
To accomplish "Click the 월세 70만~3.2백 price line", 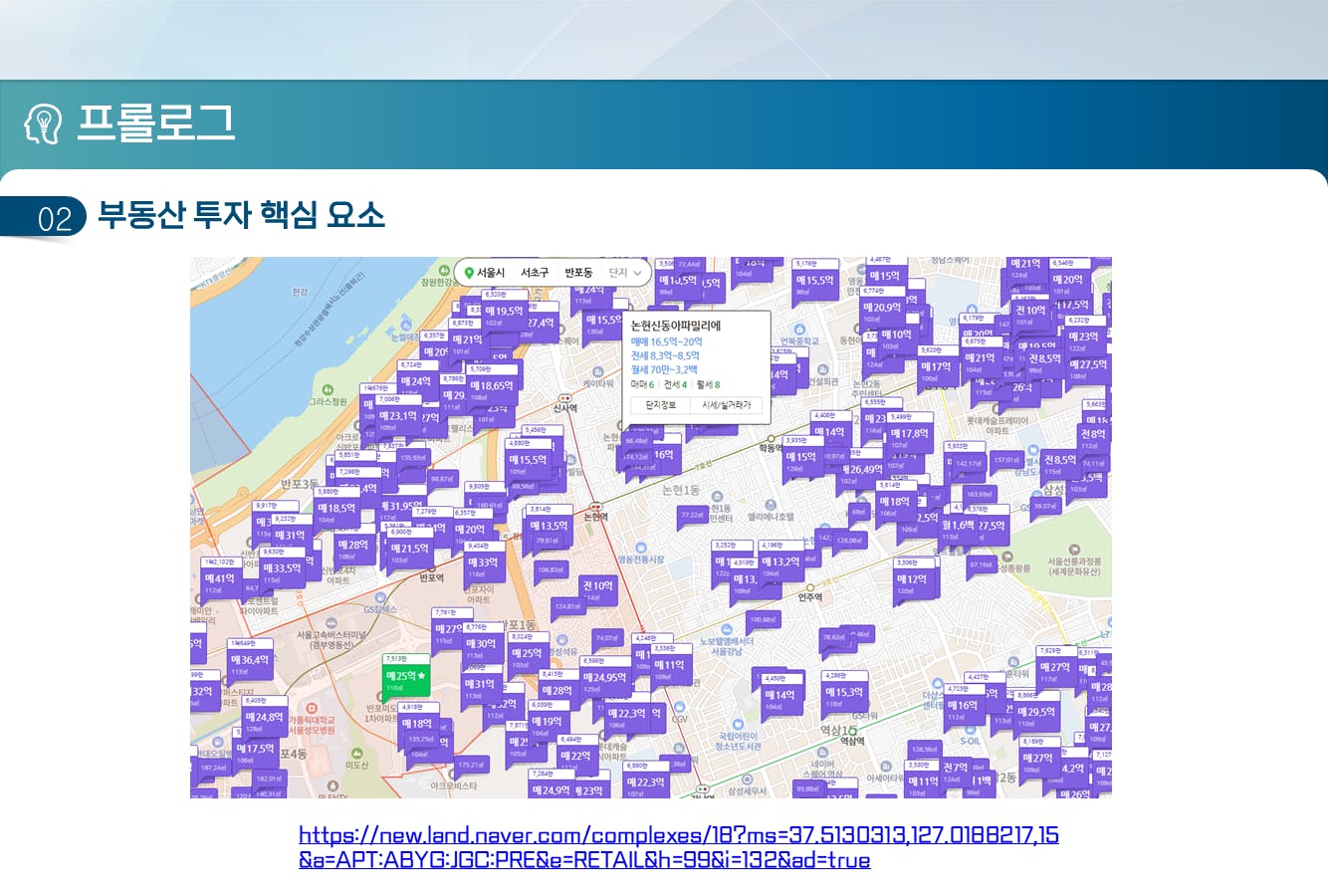I will 664,369.
